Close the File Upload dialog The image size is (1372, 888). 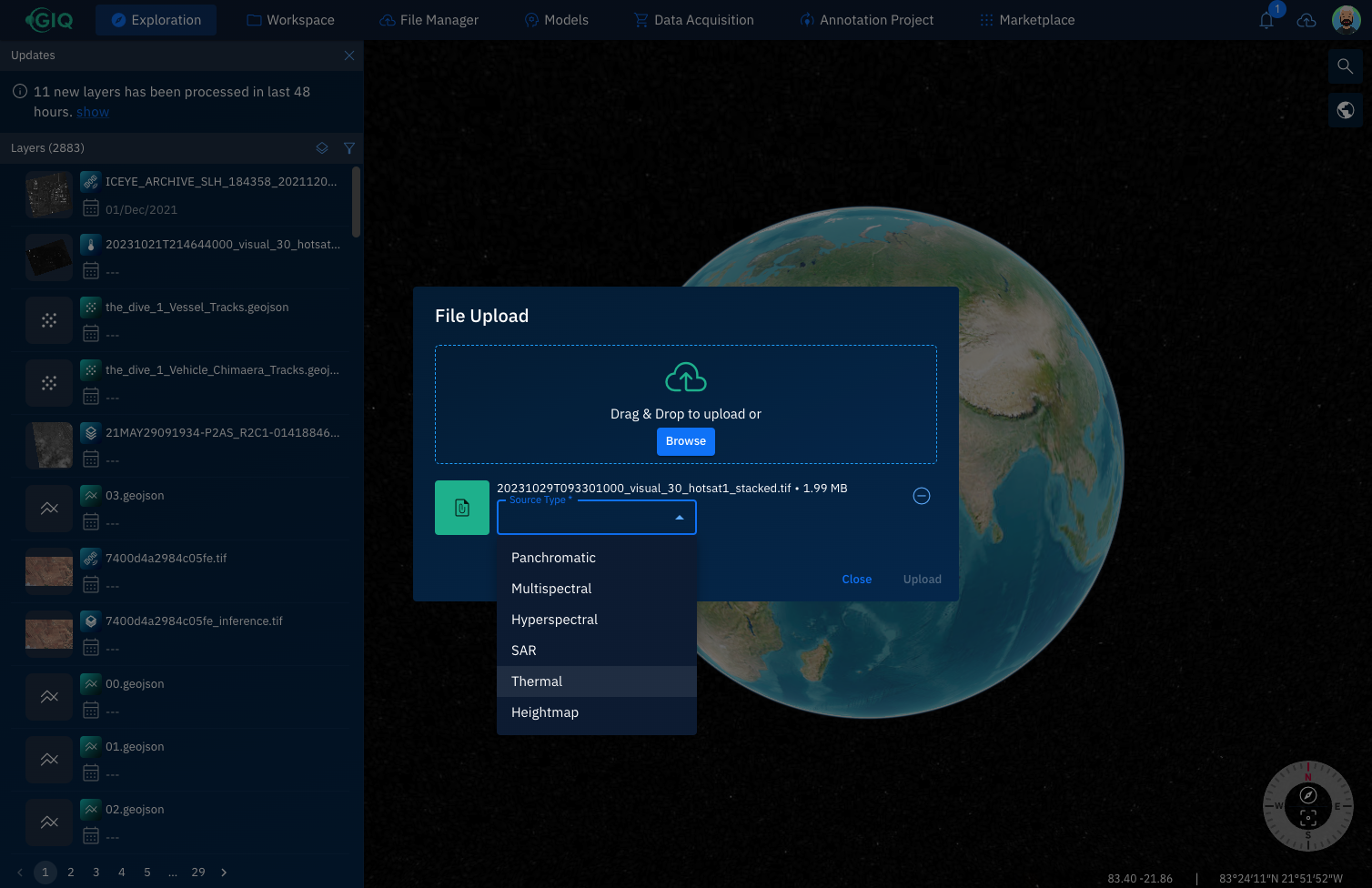coord(857,580)
